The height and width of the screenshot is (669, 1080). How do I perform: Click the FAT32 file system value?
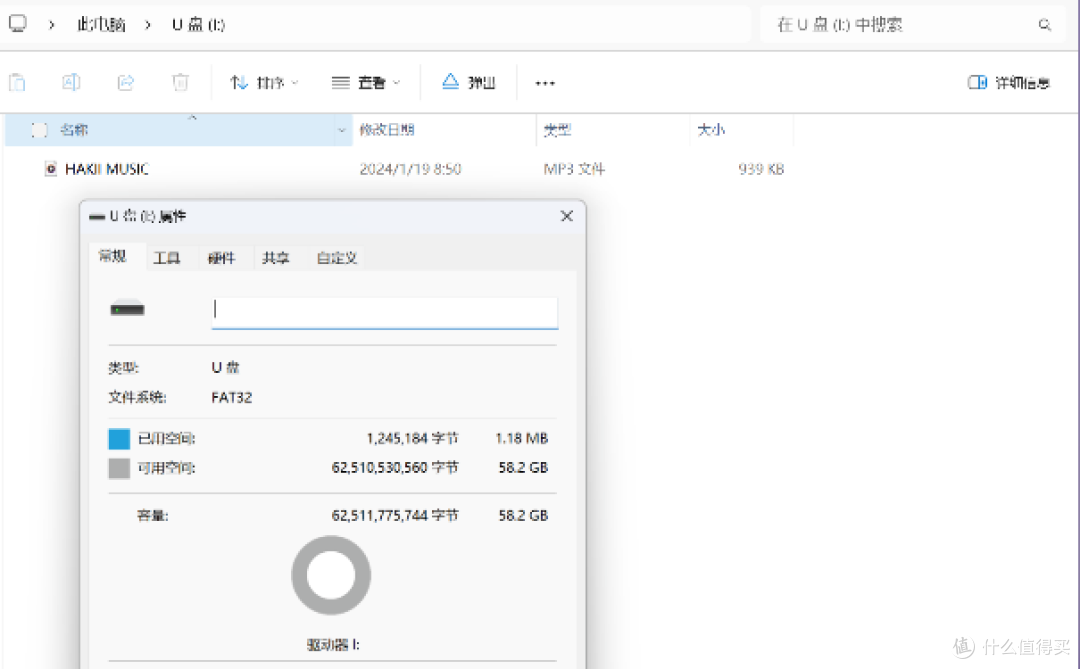[x=231, y=398]
